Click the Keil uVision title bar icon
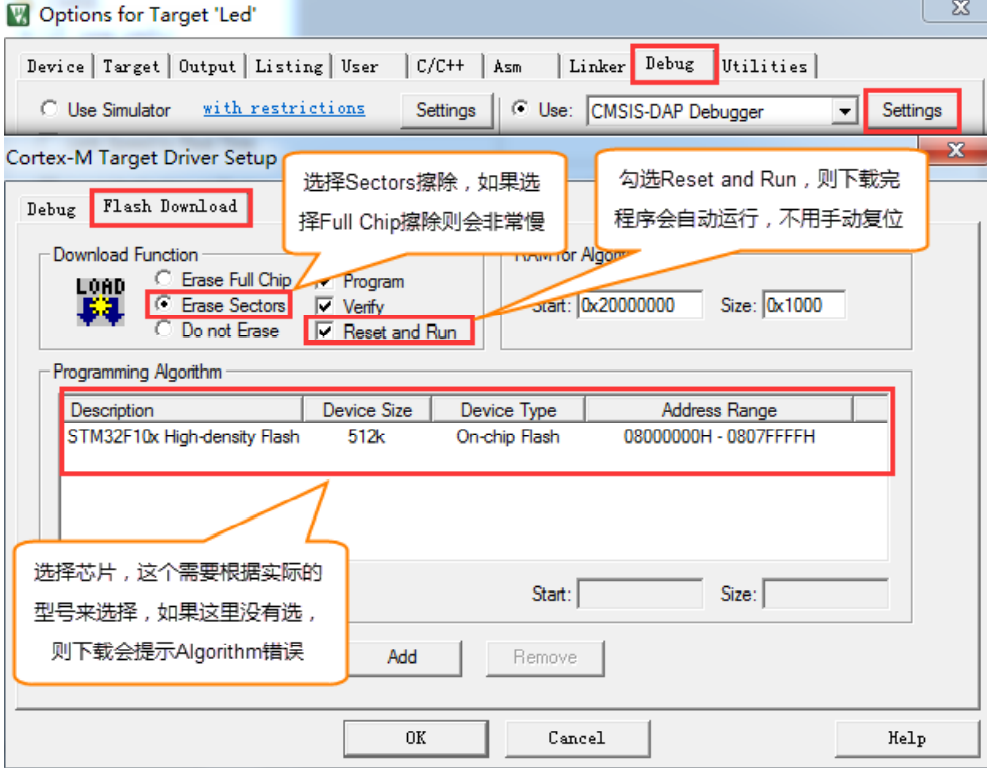 click(18, 14)
